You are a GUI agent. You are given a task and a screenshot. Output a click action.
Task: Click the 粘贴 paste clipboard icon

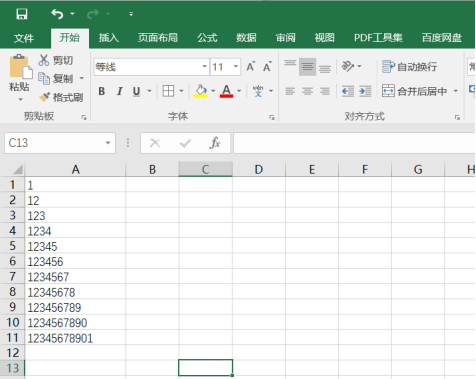tap(20, 68)
